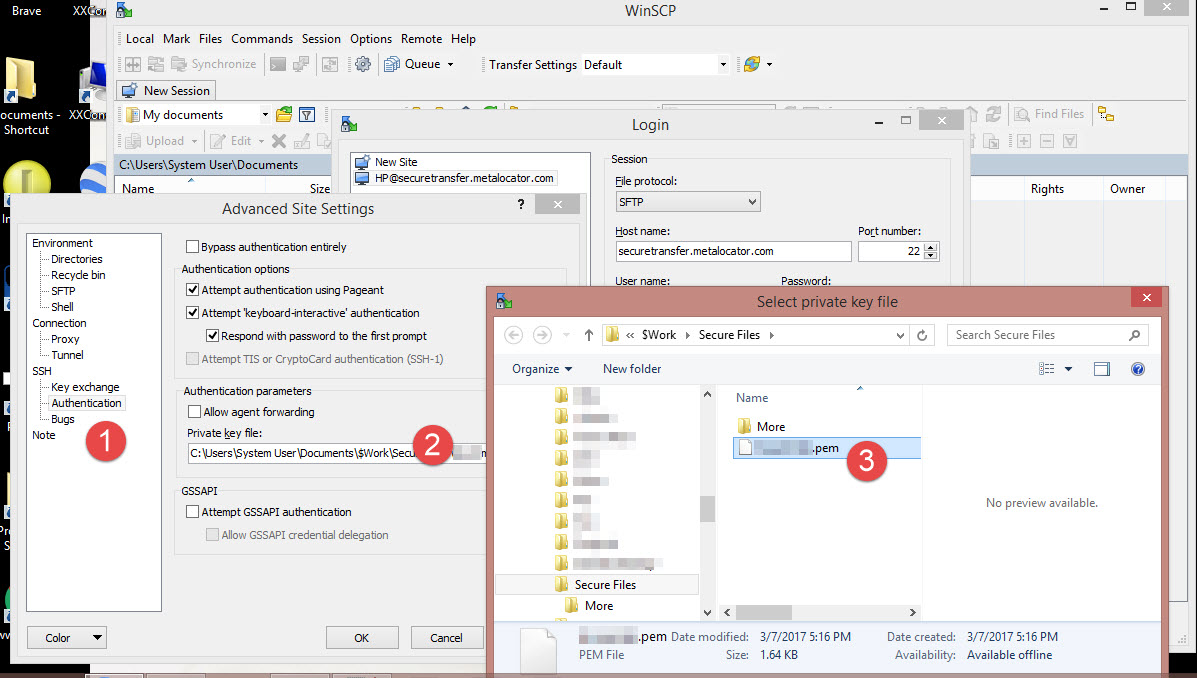1197x678 pixels.
Task: Open the Options menu
Action: (370, 39)
